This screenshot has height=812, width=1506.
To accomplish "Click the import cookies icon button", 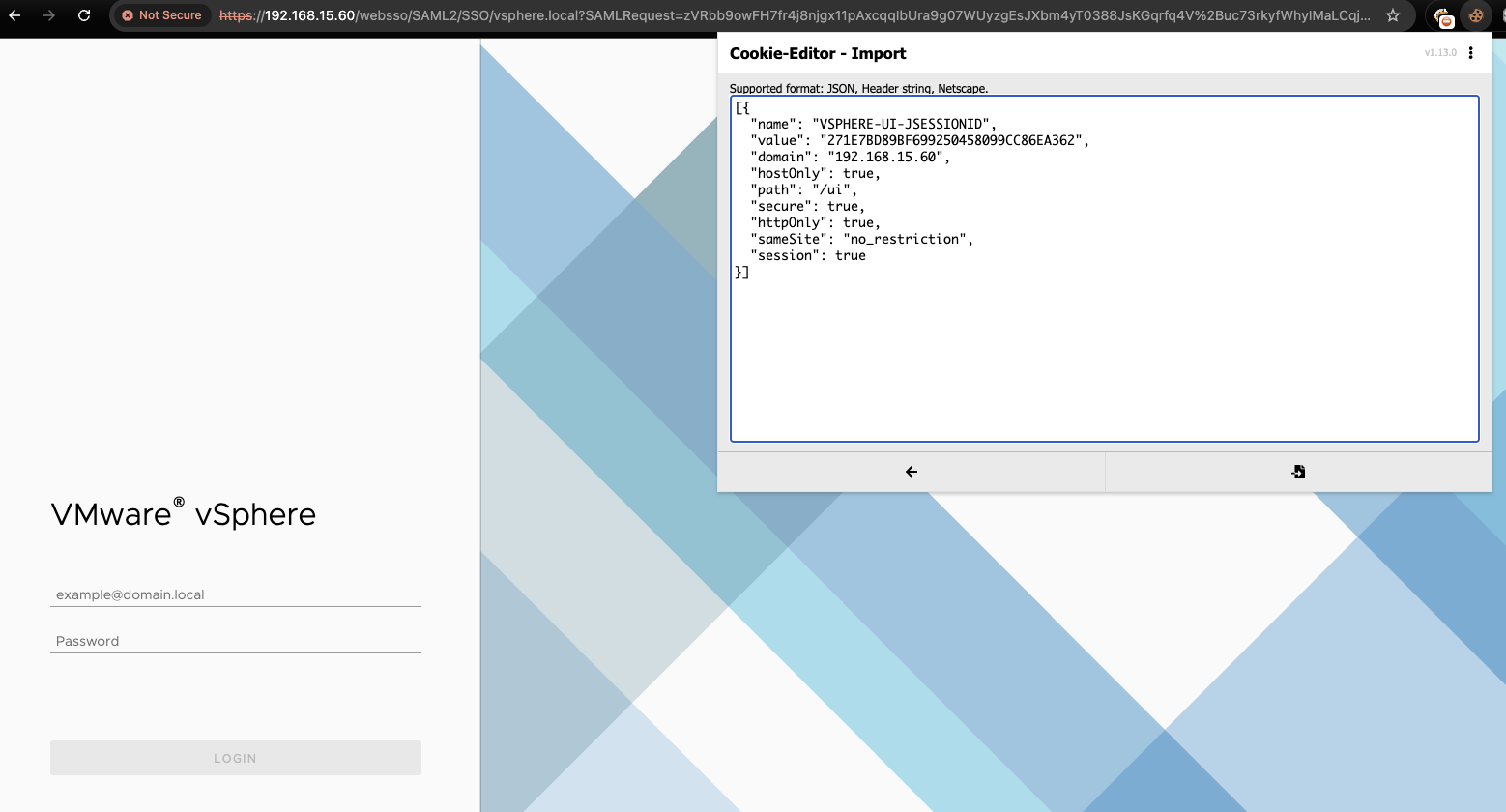I will (1298, 472).
